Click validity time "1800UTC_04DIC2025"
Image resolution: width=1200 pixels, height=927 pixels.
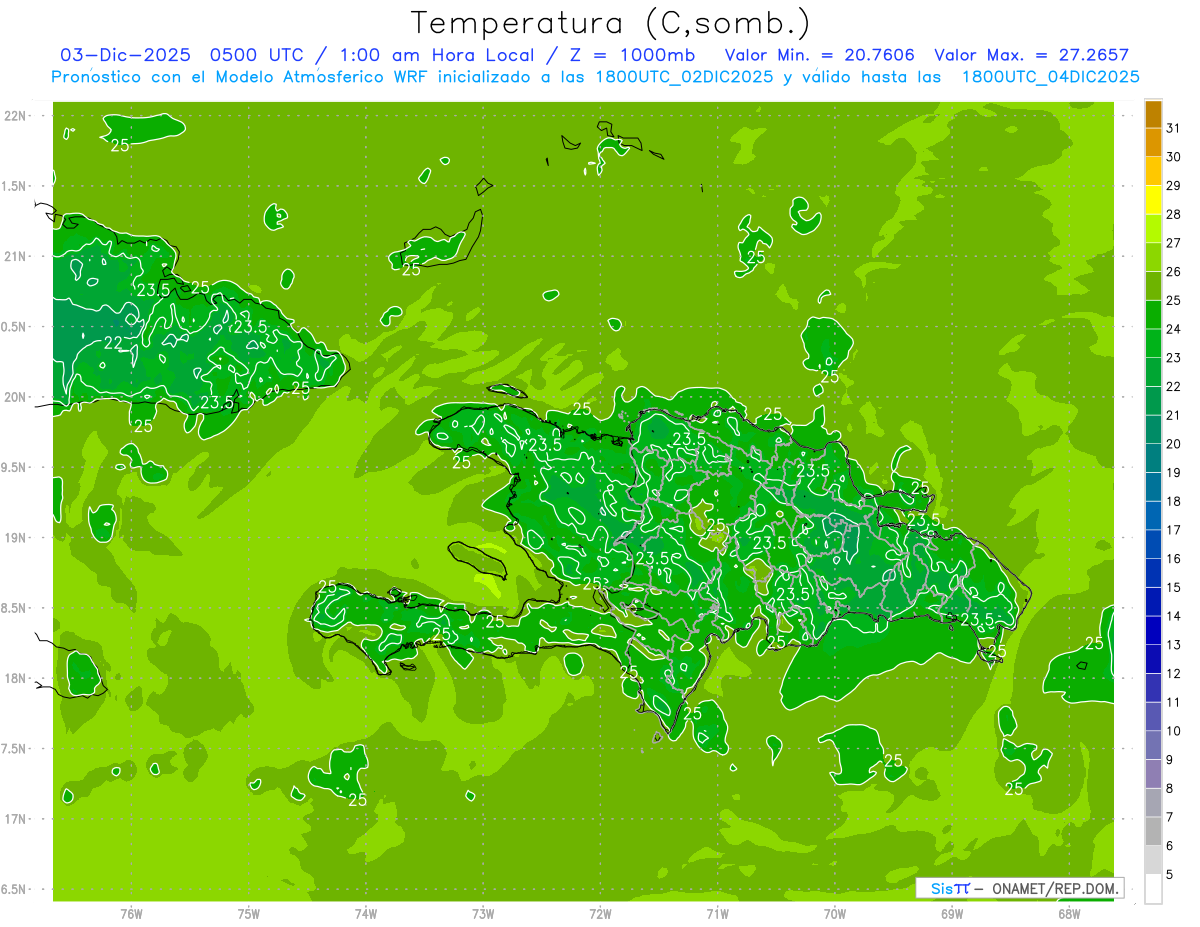point(1050,77)
